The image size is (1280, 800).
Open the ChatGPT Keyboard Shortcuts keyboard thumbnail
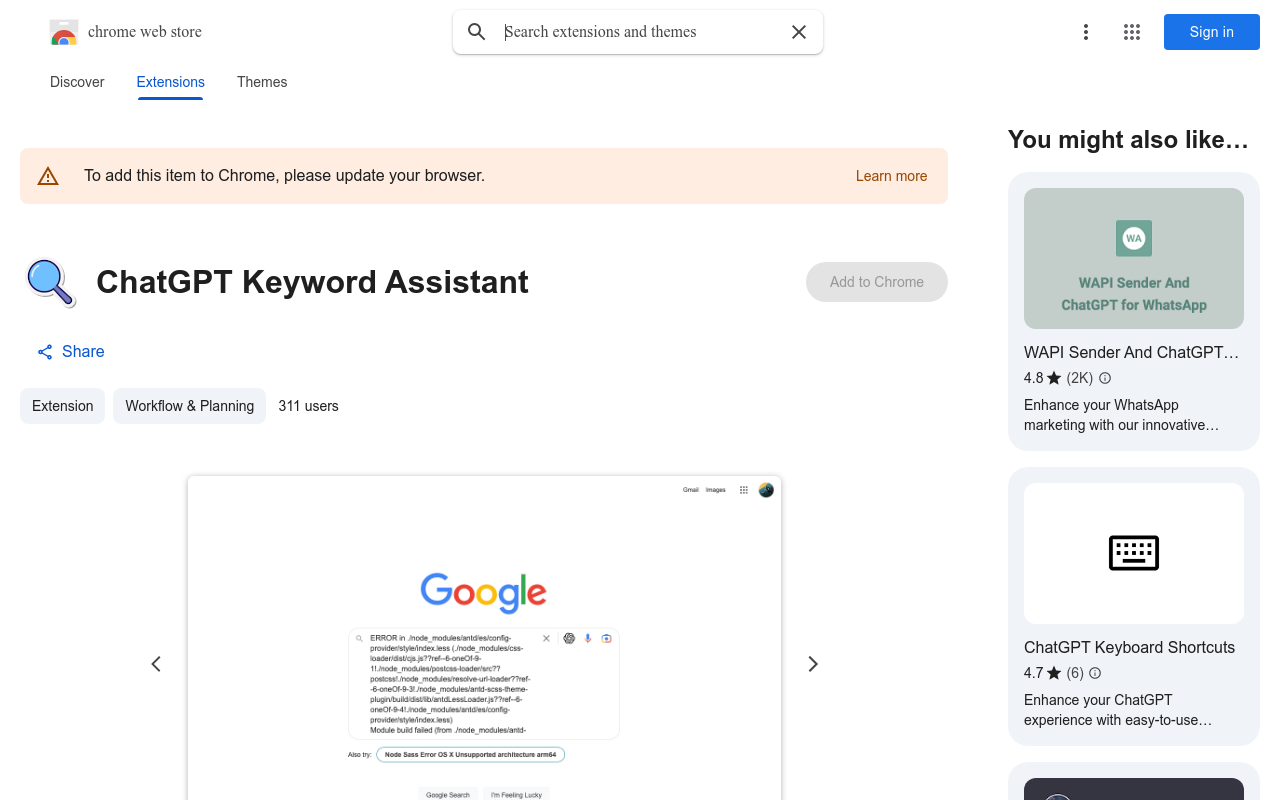point(1134,553)
